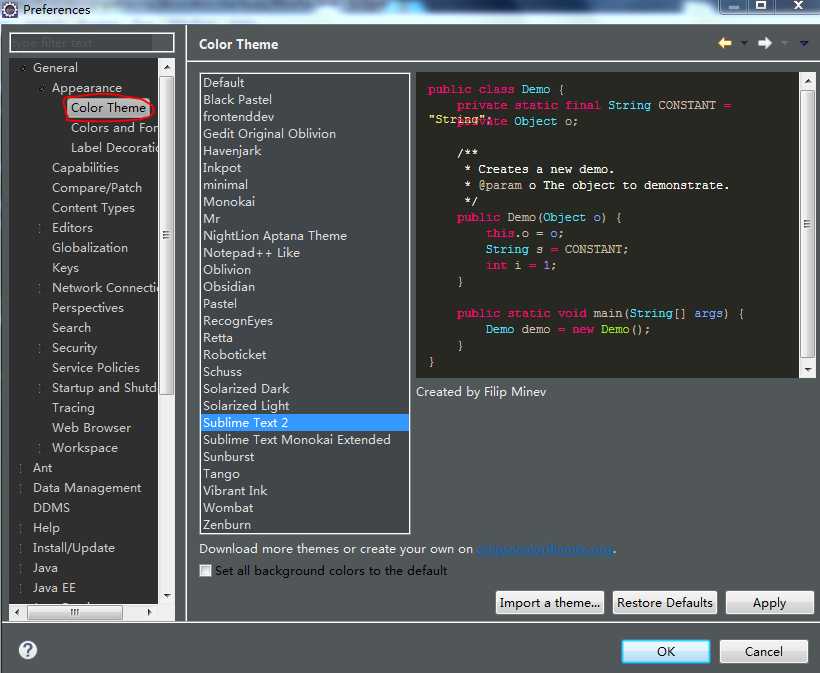Choose the Zenburn theme

305,524
